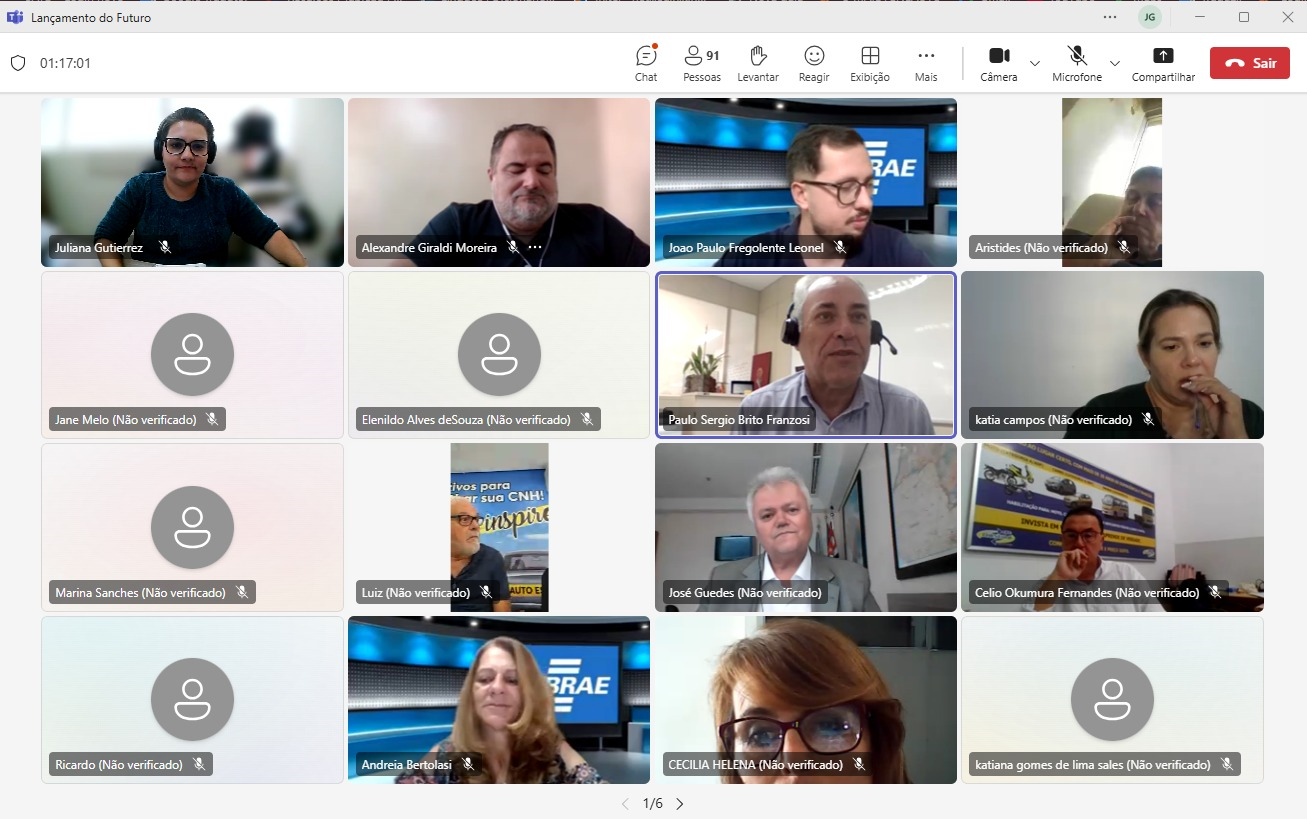The height and width of the screenshot is (819, 1307).
Task: Open title bar three-dots settings menu
Action: coord(1110,17)
